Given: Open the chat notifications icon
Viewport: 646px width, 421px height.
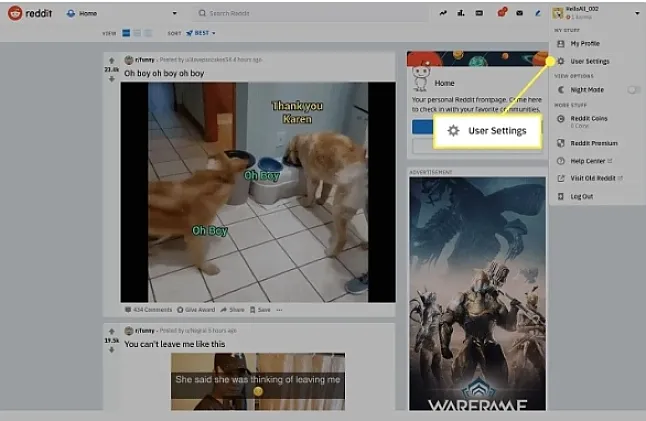Looking at the screenshot, I should click(502, 12).
